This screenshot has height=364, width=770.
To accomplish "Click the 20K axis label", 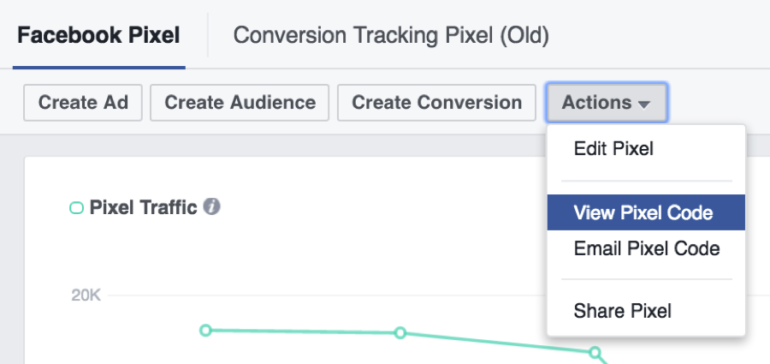I will click(x=86, y=295).
